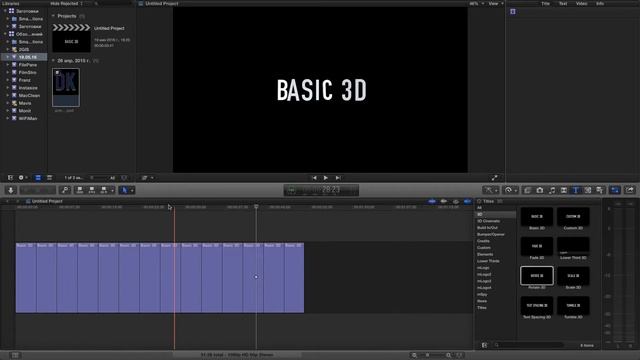Enter full screen viewer playback
This screenshot has width=640, height=360.
pos(495,178)
